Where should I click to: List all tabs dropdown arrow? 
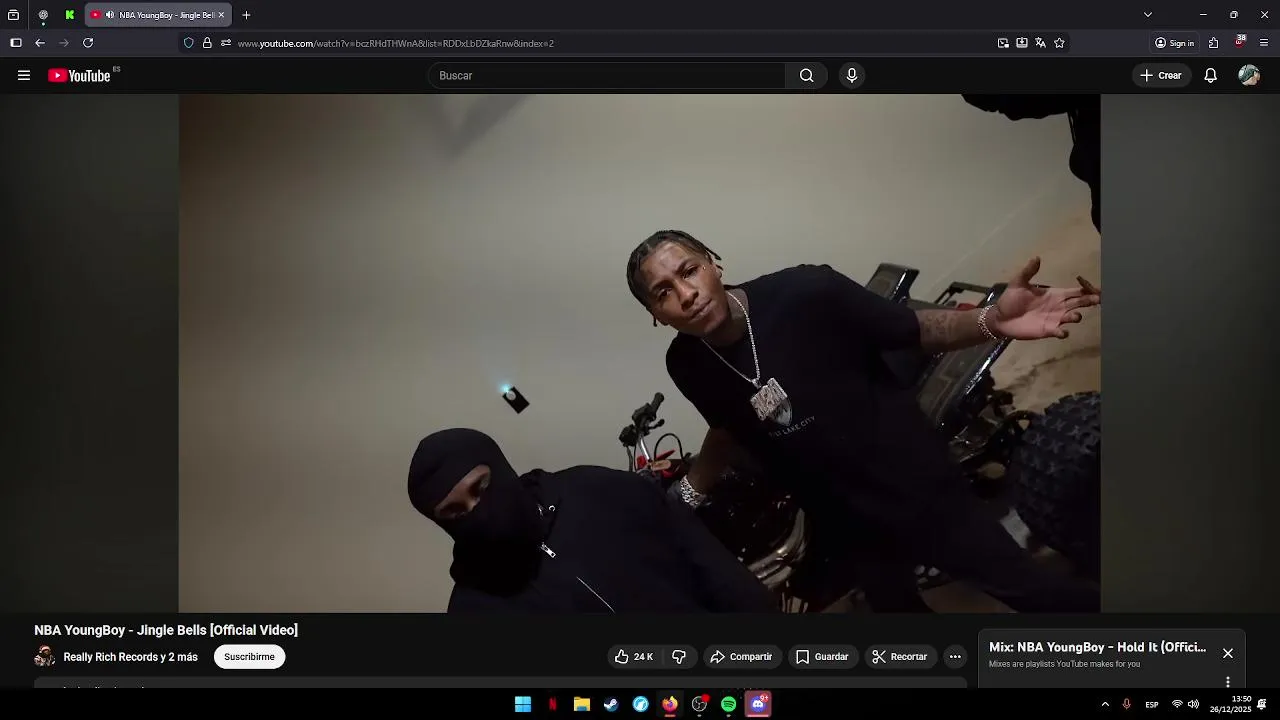pyautogui.click(x=1148, y=15)
